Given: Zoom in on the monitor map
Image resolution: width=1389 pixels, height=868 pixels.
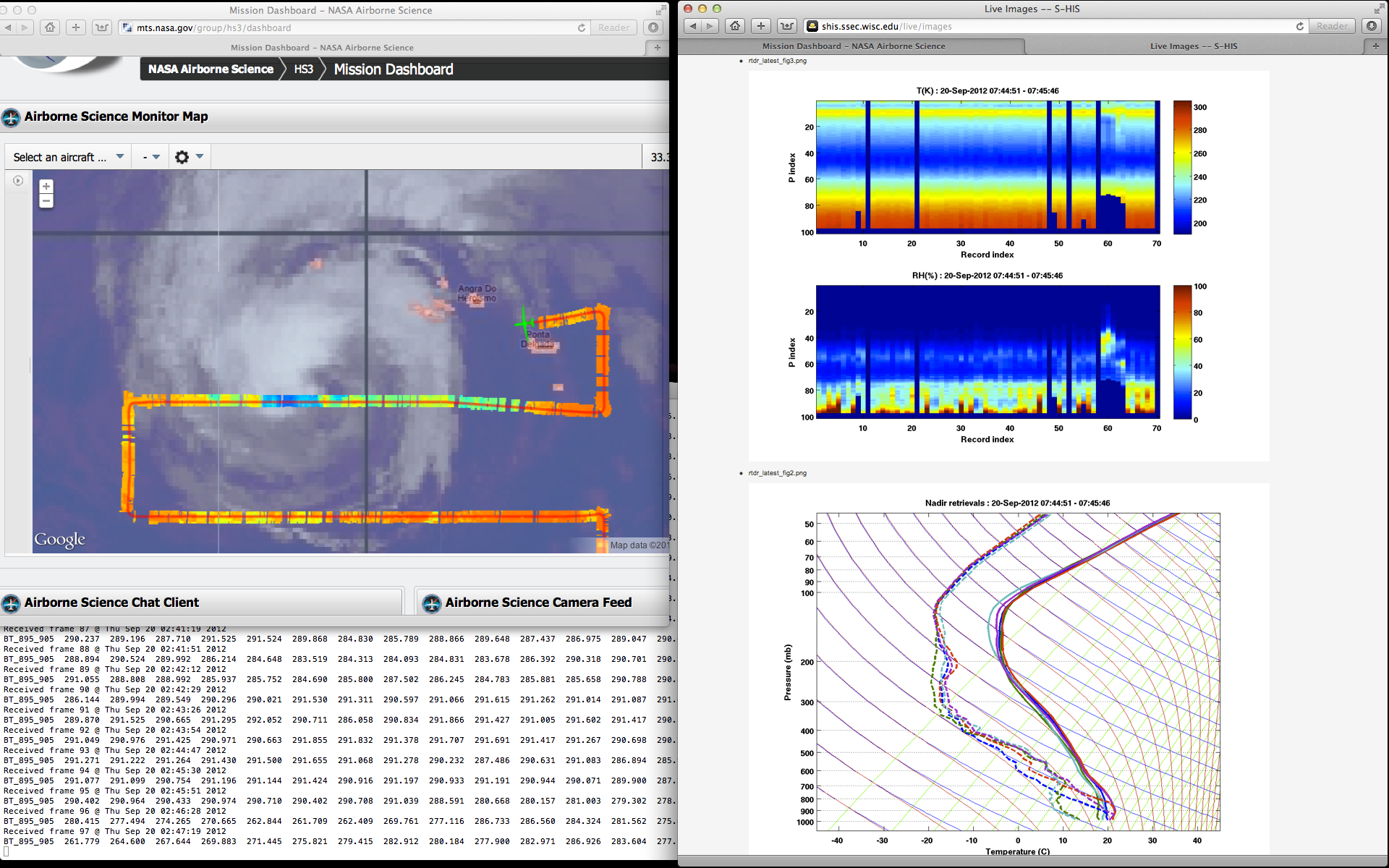Looking at the screenshot, I should [46, 187].
